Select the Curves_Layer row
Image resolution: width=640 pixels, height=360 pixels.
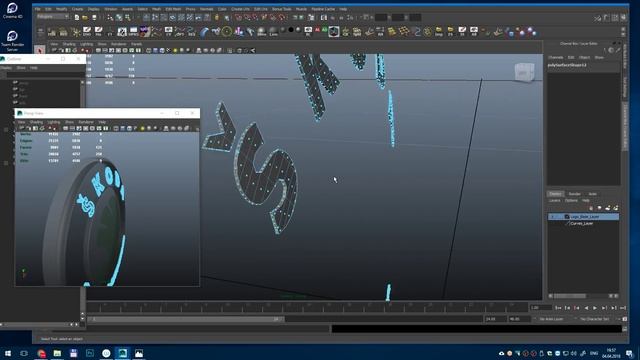584,224
